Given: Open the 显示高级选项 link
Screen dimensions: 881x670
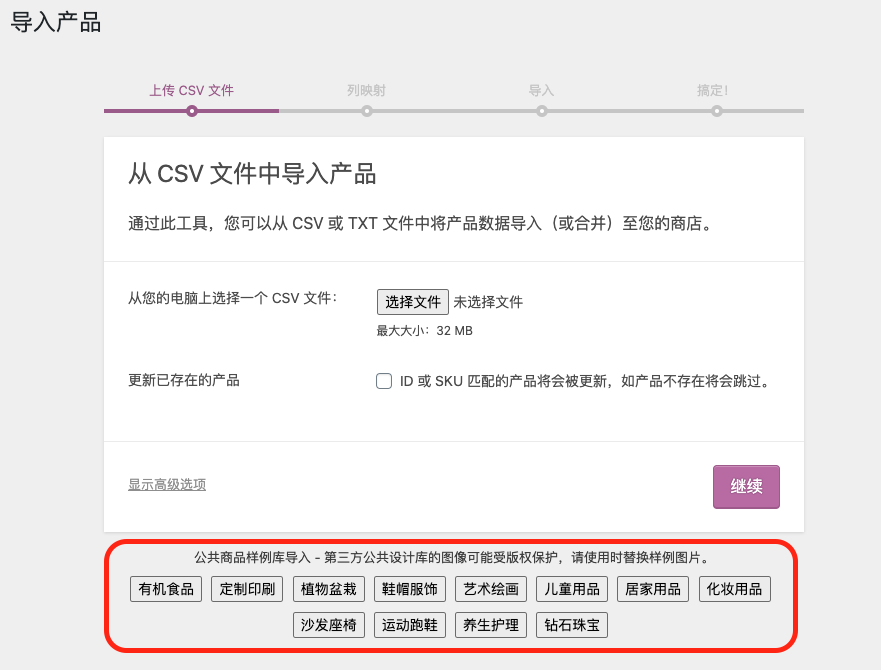Looking at the screenshot, I should [x=167, y=485].
